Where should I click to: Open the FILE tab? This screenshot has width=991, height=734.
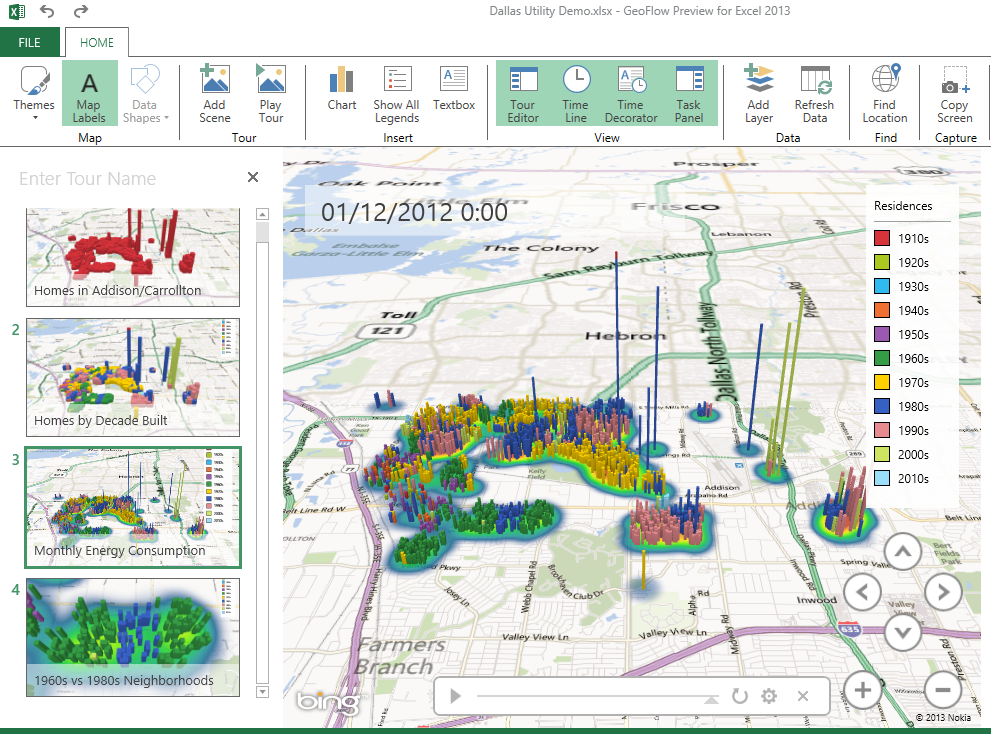pyautogui.click(x=30, y=42)
